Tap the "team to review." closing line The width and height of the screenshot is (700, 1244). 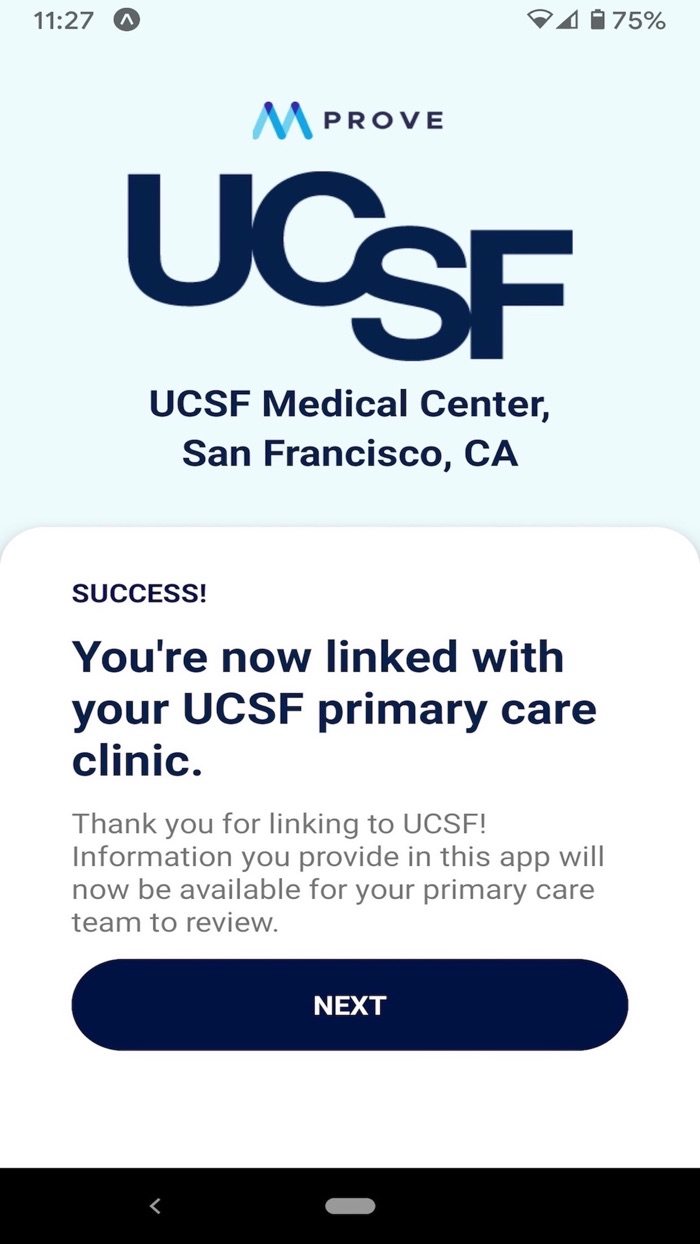point(174,922)
